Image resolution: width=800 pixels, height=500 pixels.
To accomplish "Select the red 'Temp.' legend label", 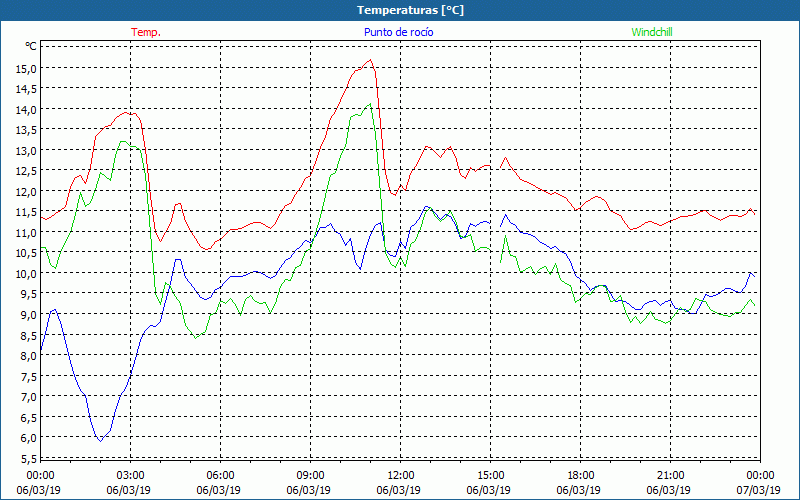I will tap(146, 32).
